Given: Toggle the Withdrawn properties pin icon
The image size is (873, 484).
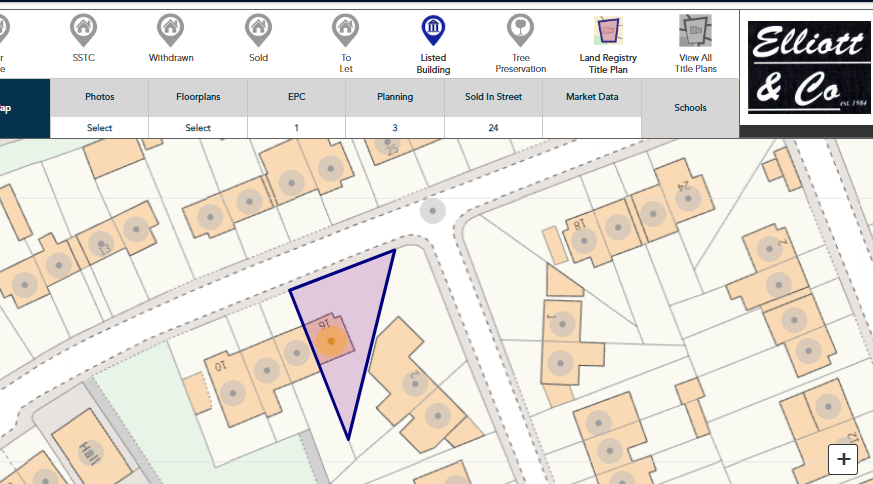Looking at the screenshot, I should coord(171,30).
